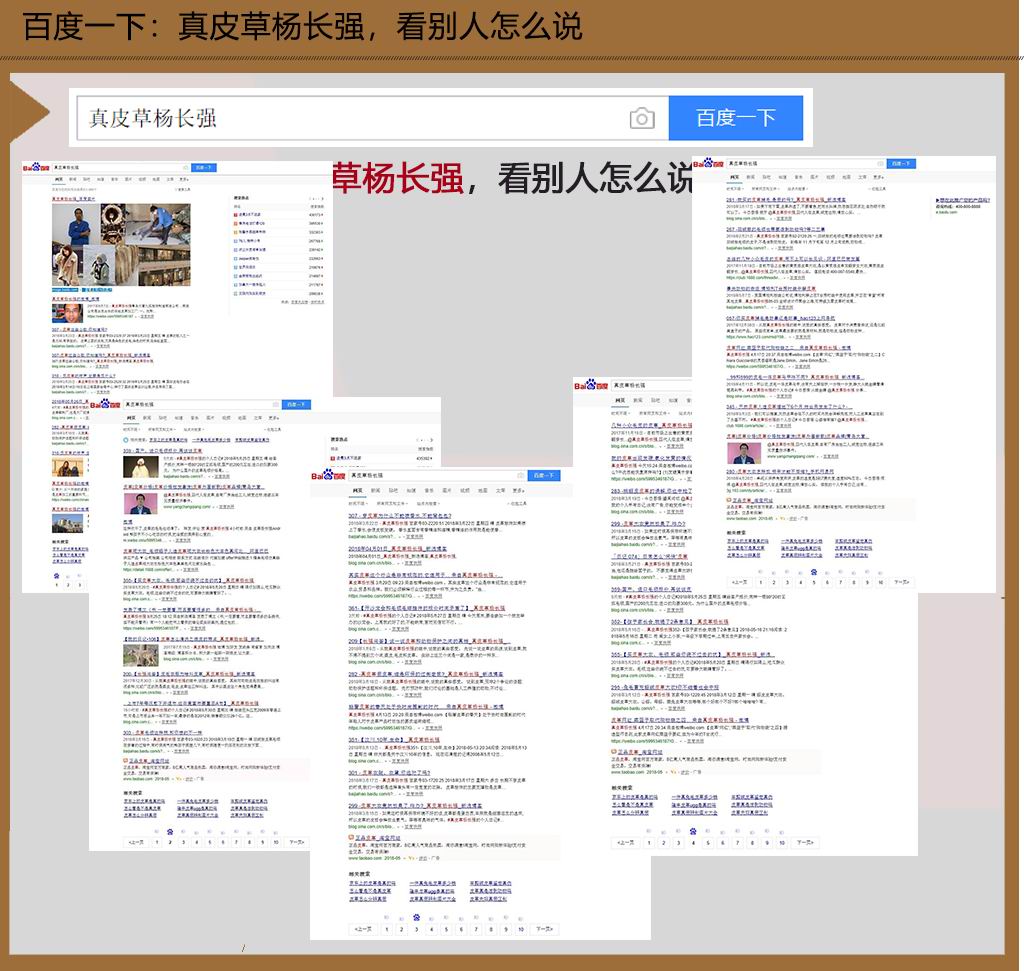Viewport: 1024px width, 971px height.
Task: Click 下一页 in the bottom-center screenshot pagination
Action: point(544,929)
